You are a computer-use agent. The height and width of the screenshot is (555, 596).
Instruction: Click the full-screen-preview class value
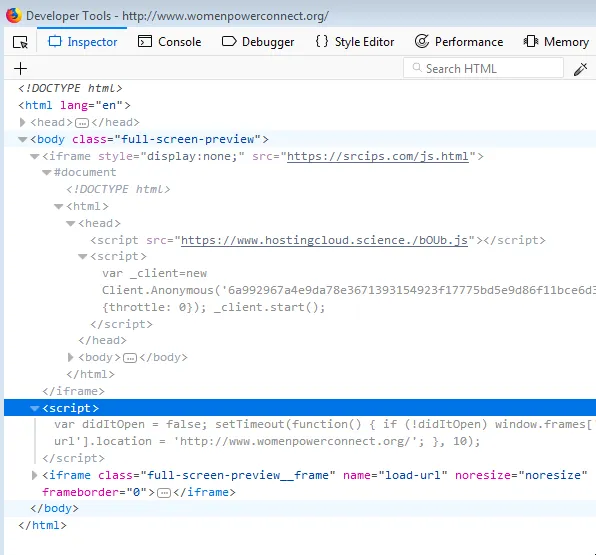coord(187,140)
